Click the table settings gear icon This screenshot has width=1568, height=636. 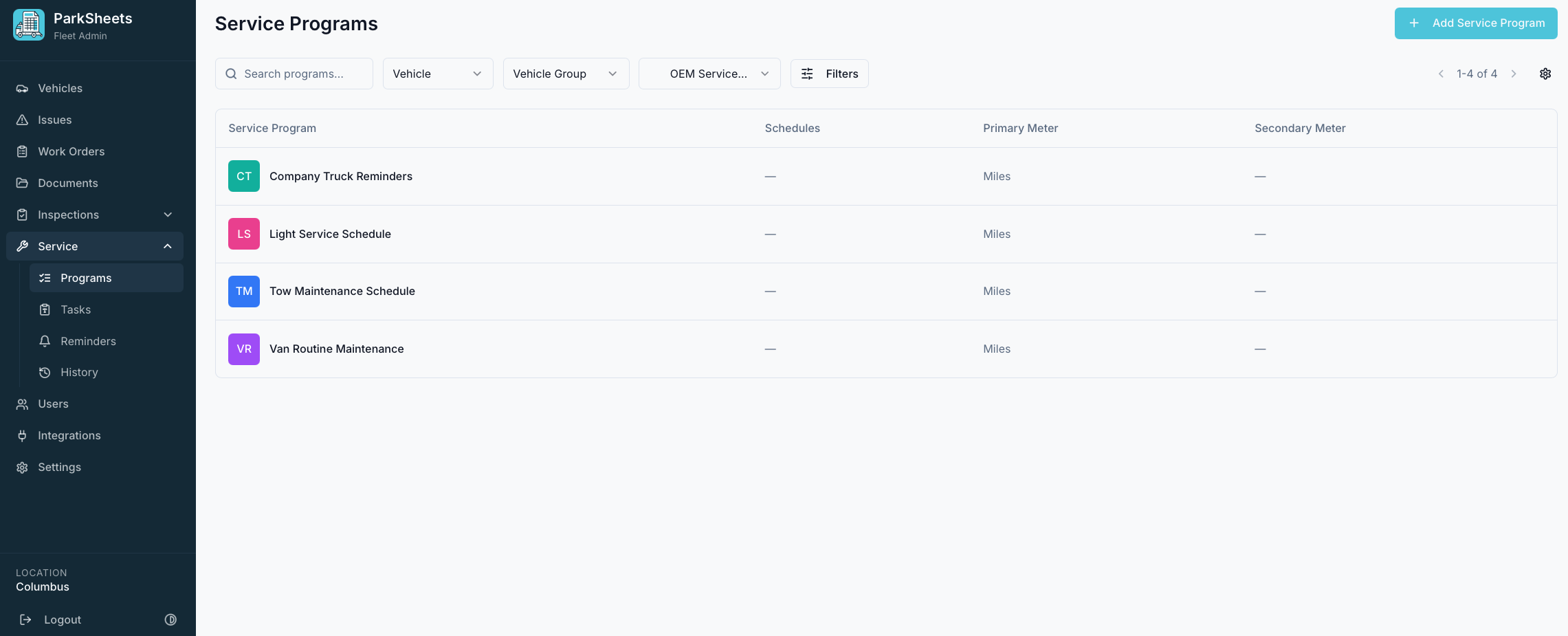point(1545,74)
